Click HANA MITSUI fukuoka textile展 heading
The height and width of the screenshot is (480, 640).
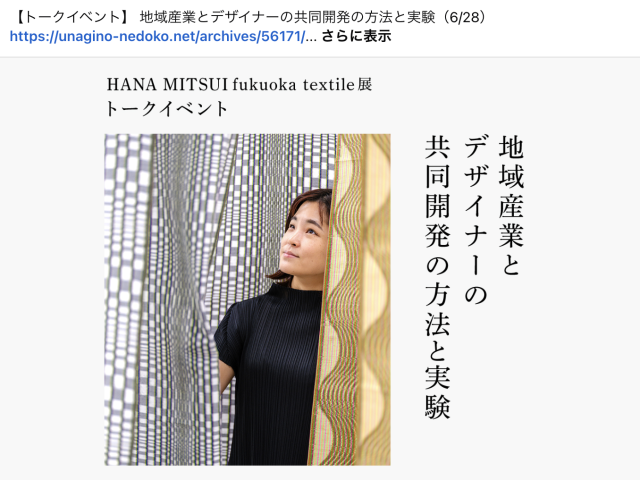click(239, 84)
